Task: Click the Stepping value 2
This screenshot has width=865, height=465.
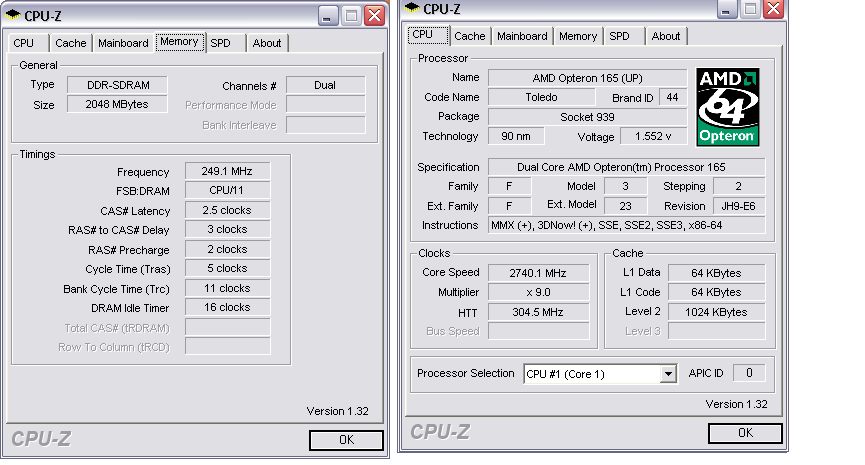Action: click(739, 186)
